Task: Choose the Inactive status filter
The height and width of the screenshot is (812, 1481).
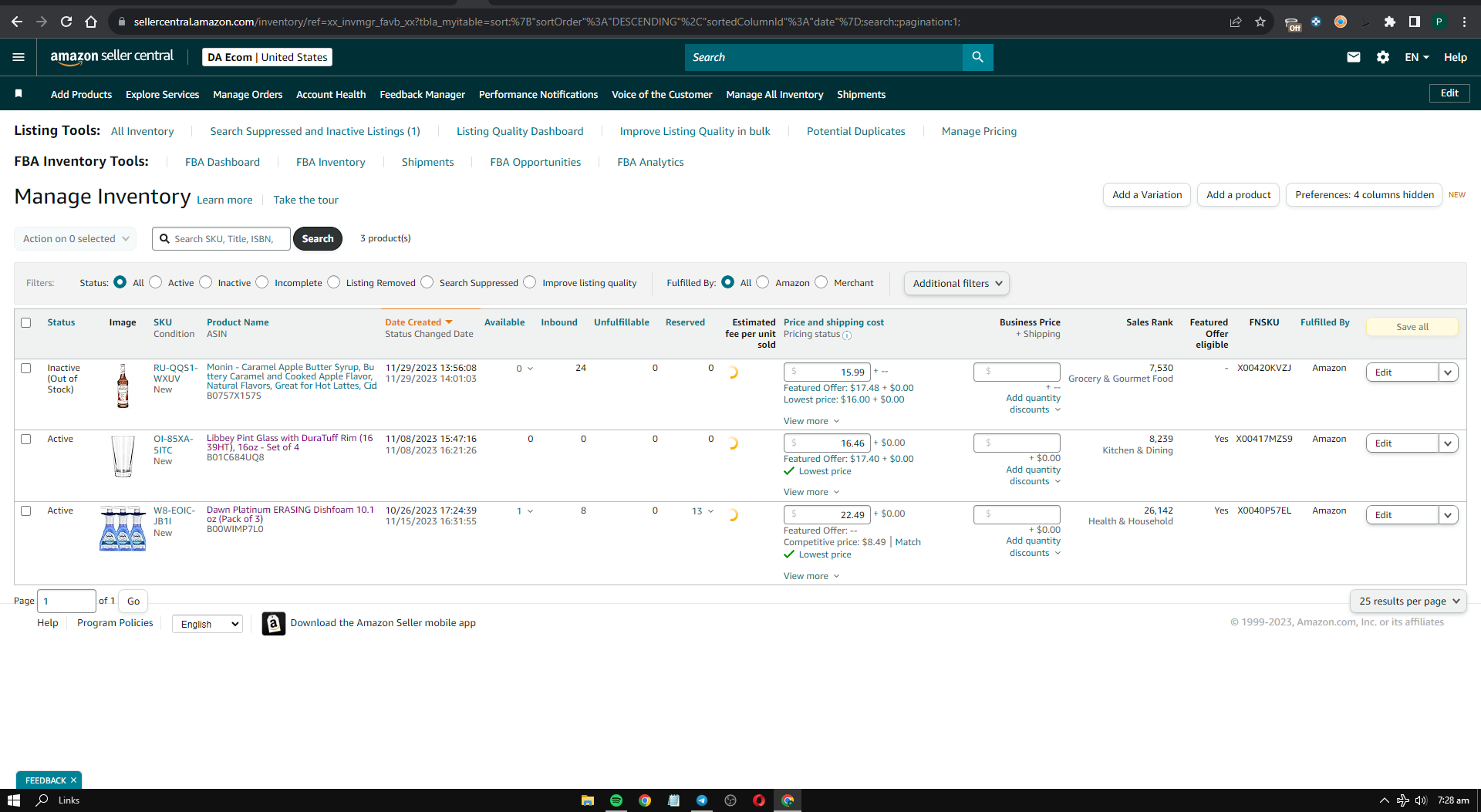Action: (x=206, y=282)
